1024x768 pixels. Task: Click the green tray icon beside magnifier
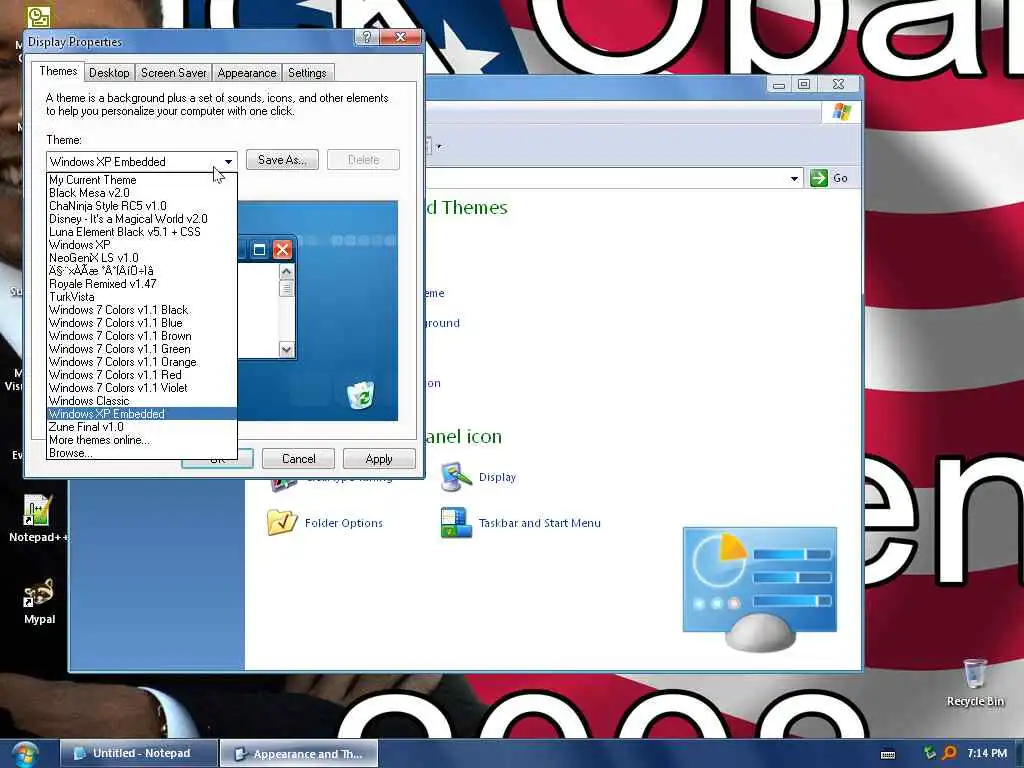(x=930, y=753)
